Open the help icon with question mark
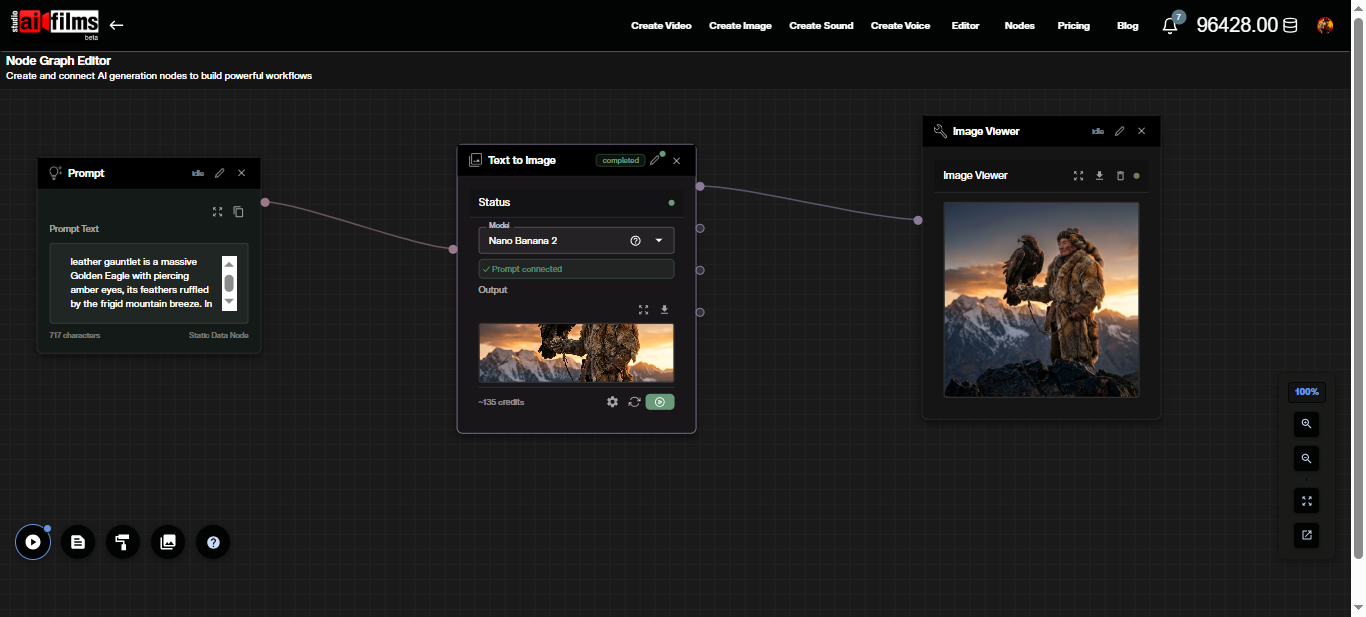The image size is (1366, 617). pos(213,542)
